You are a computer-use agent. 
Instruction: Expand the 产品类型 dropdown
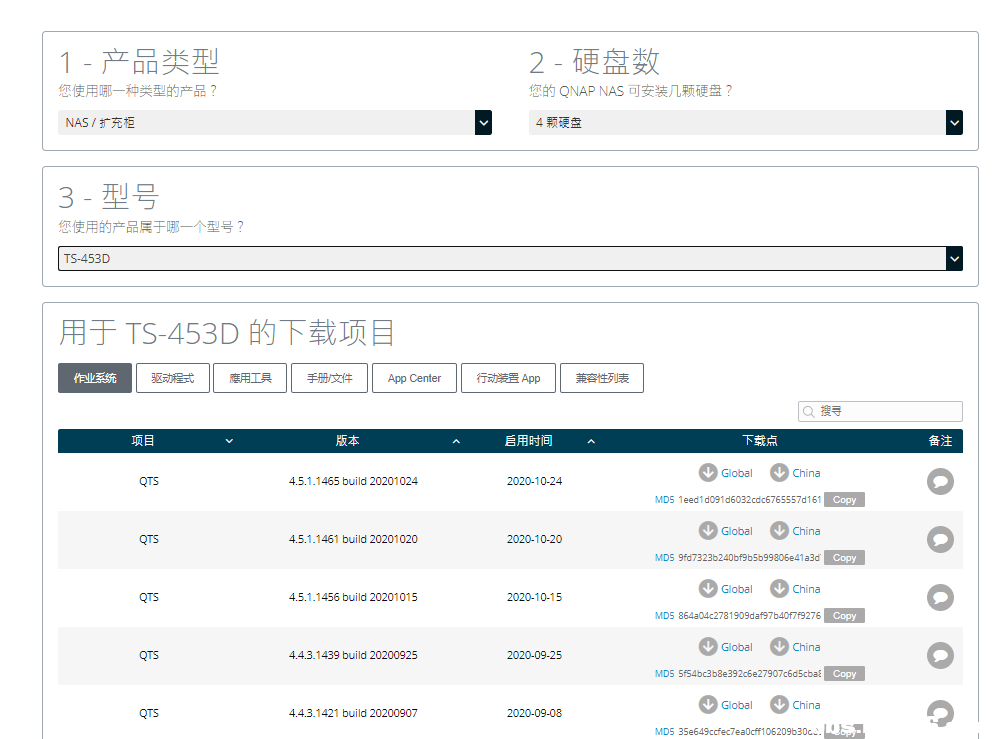point(274,123)
